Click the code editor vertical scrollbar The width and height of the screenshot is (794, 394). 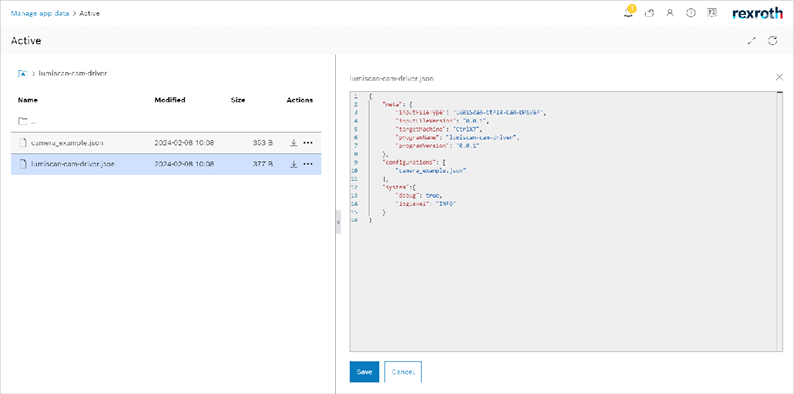(x=780, y=221)
